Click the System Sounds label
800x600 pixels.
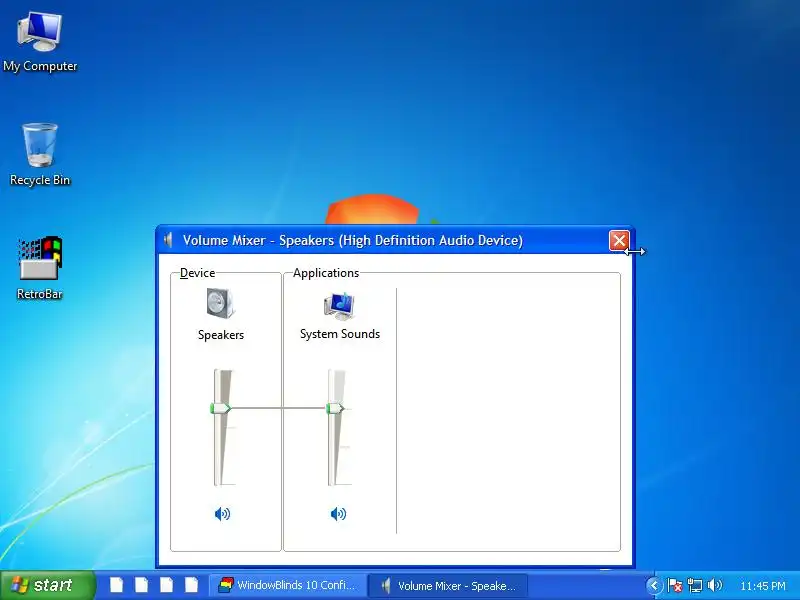(340, 334)
